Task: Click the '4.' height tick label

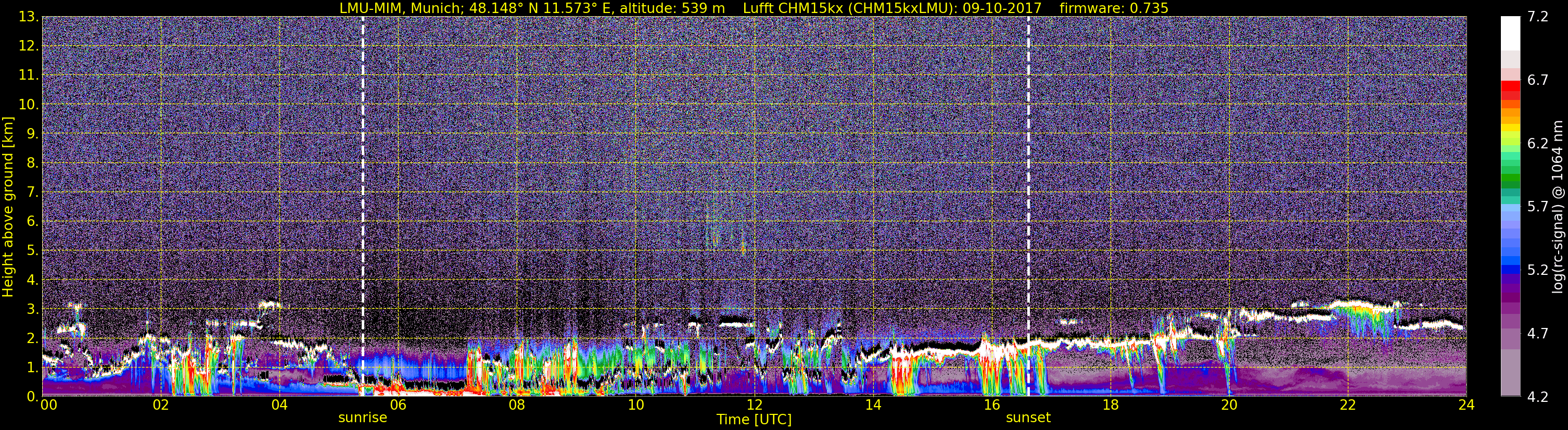Action: coord(32,280)
